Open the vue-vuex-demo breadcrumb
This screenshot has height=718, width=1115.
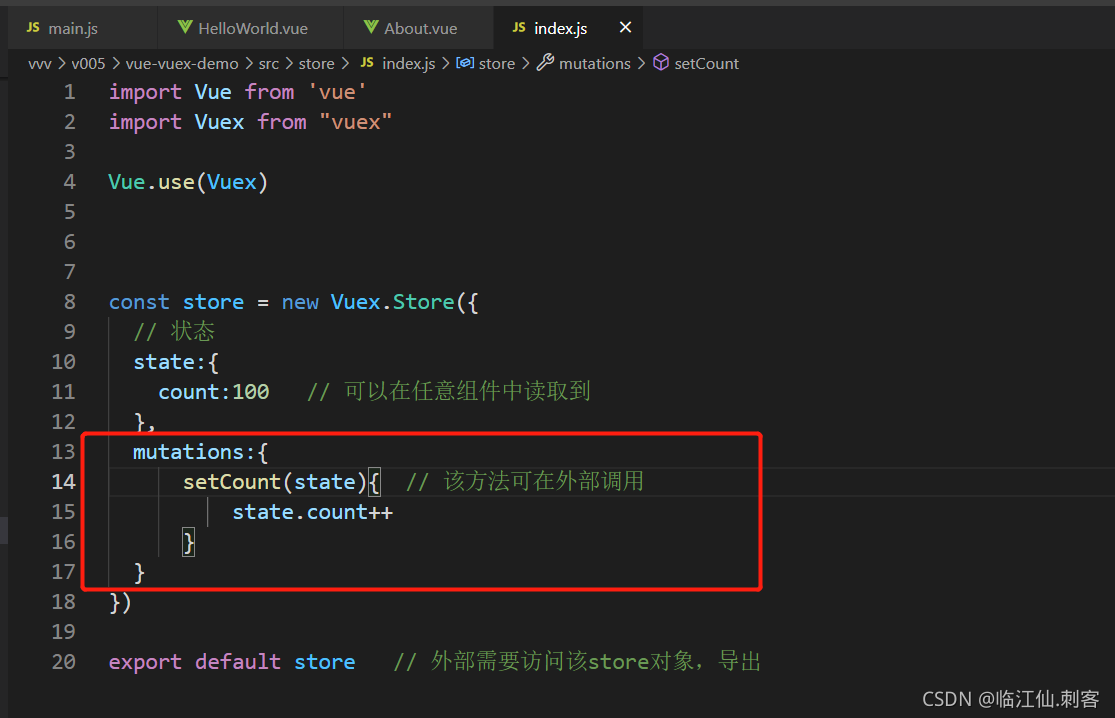tap(182, 64)
